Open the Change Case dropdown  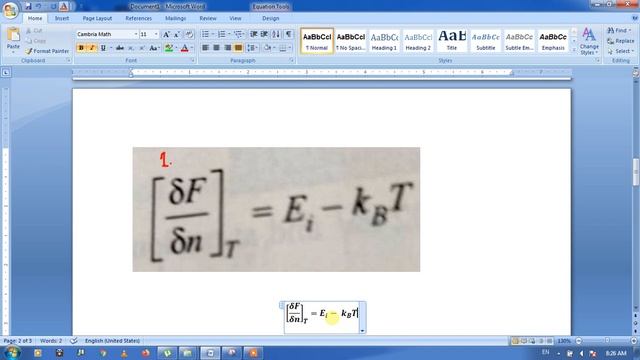coord(154,48)
